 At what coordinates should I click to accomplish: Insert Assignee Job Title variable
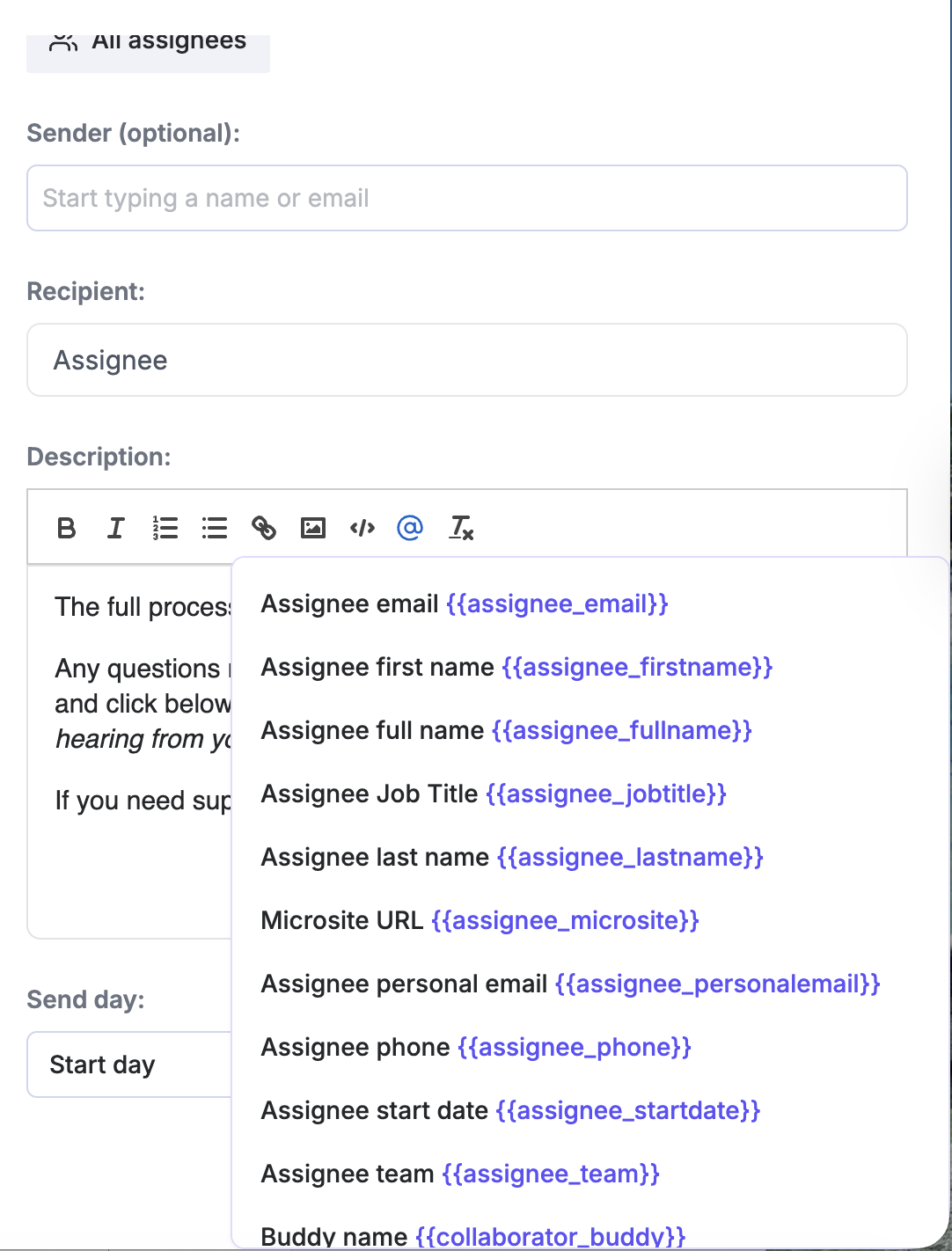point(494,794)
